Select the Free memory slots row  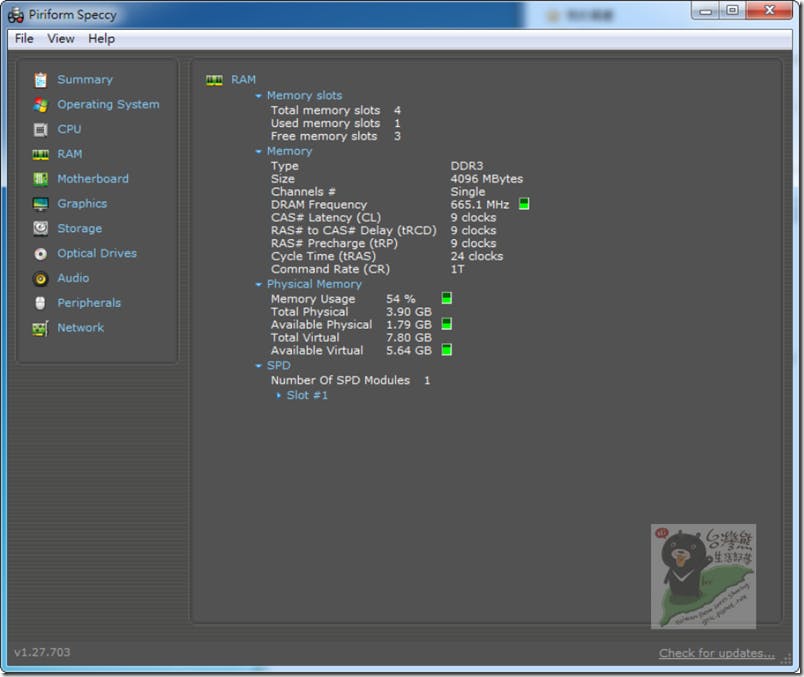(336, 136)
